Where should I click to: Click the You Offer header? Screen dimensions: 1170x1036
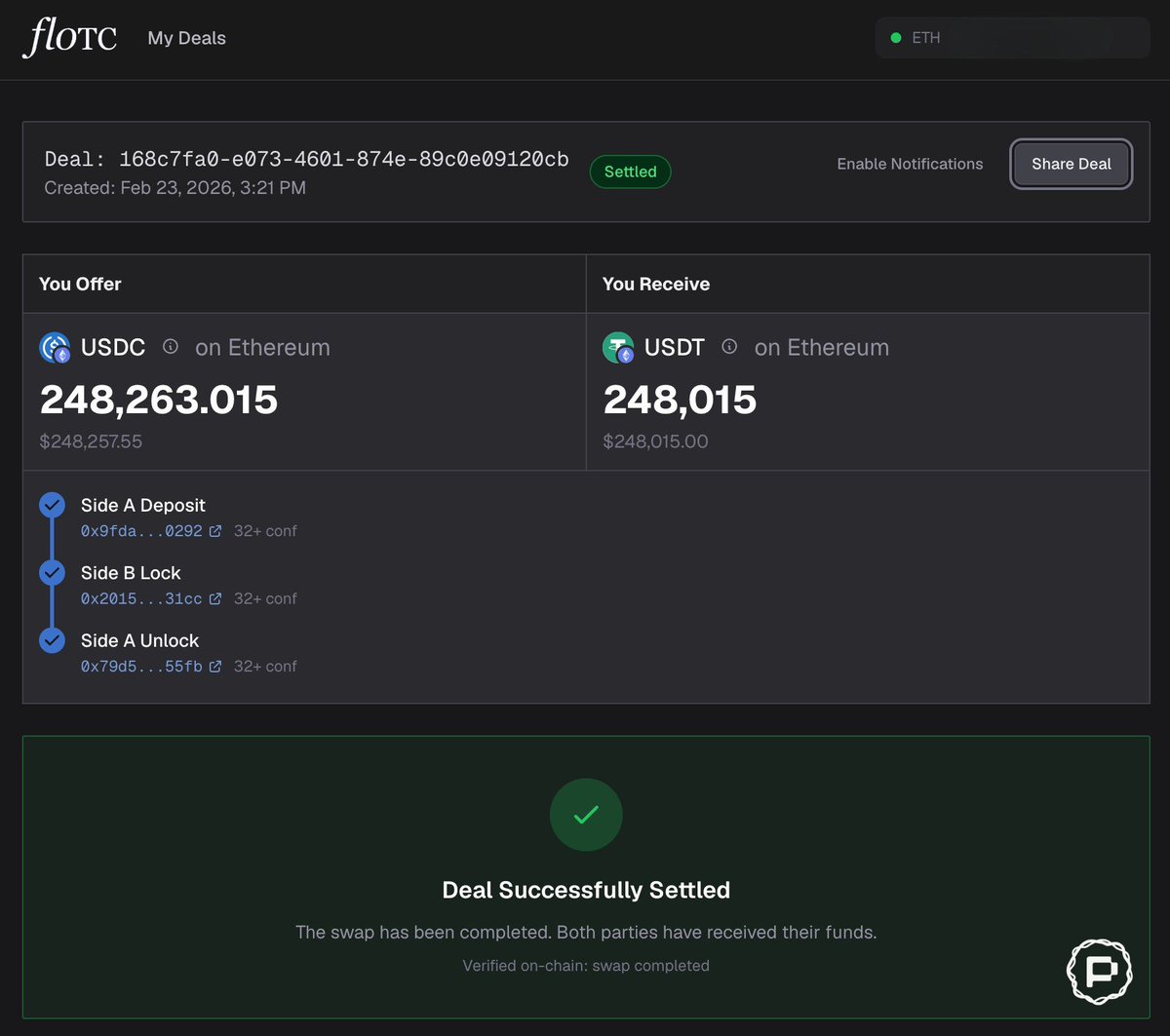point(80,284)
